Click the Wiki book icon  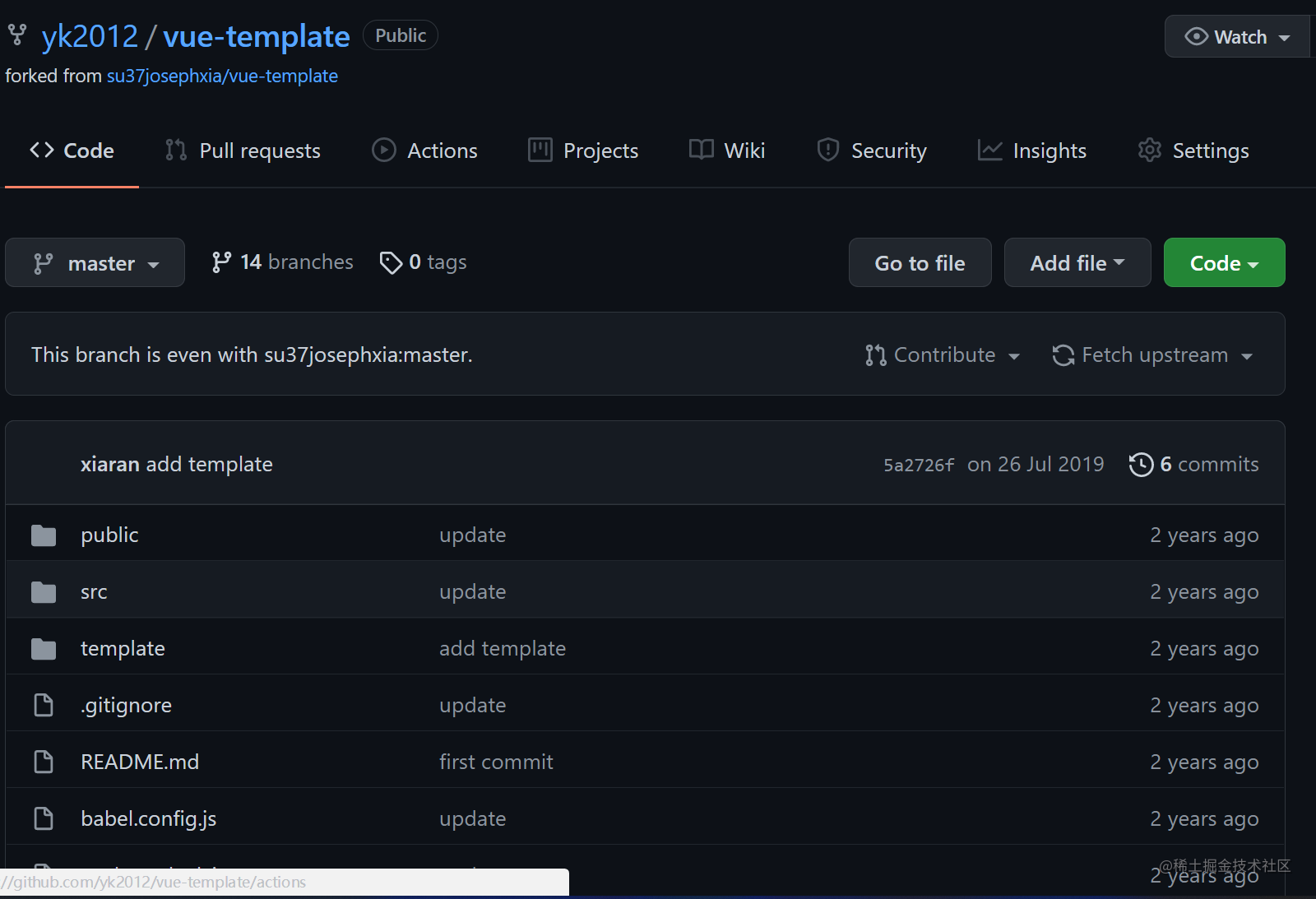702,150
